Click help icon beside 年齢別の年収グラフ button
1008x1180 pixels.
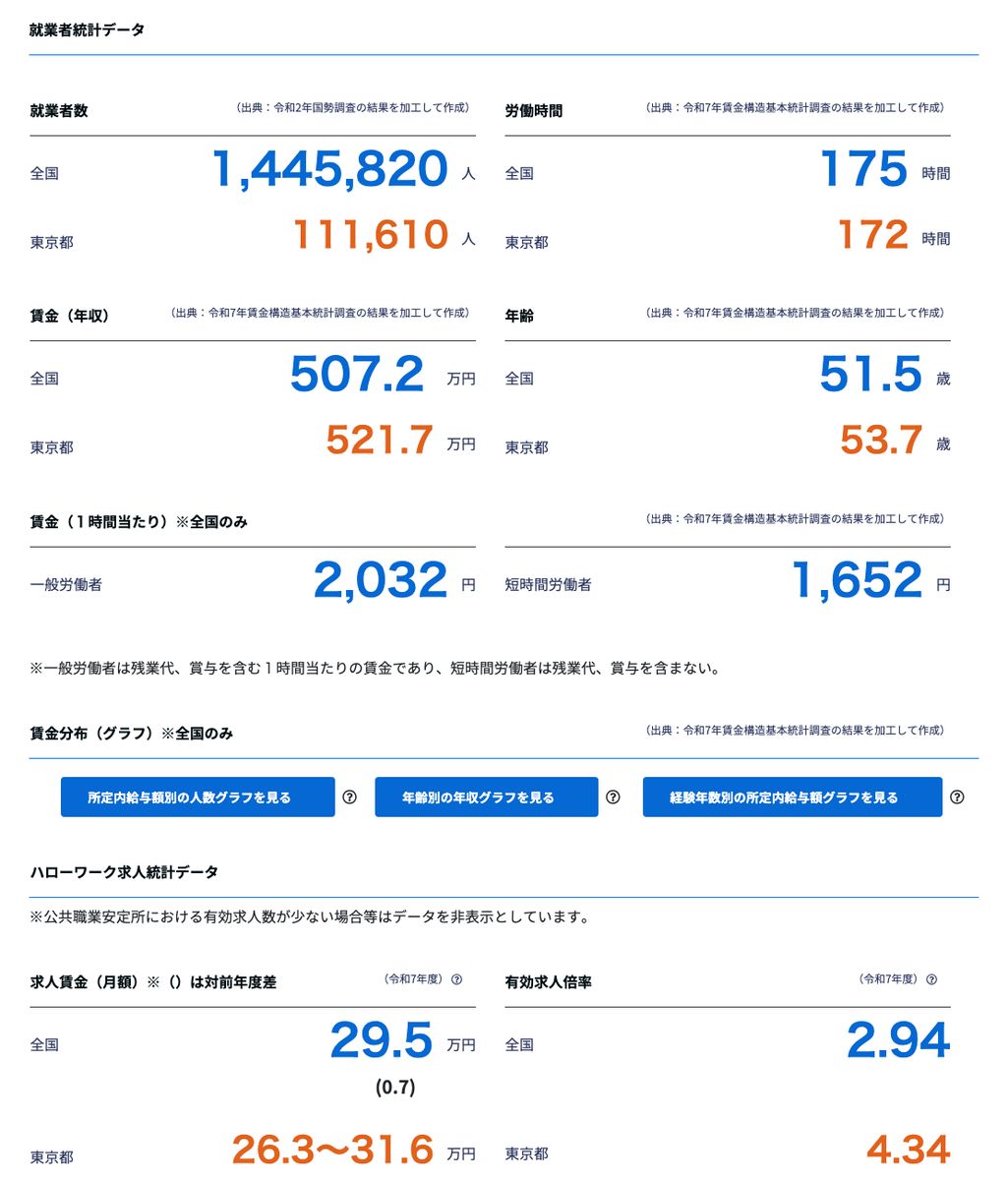(613, 797)
